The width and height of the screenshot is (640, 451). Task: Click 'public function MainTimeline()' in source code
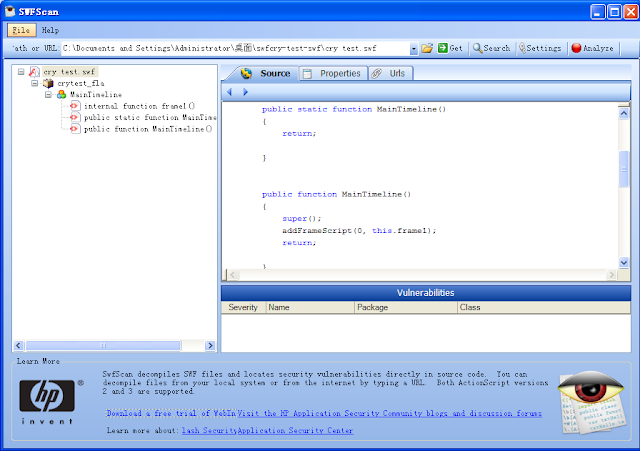pyautogui.click(x=336, y=194)
